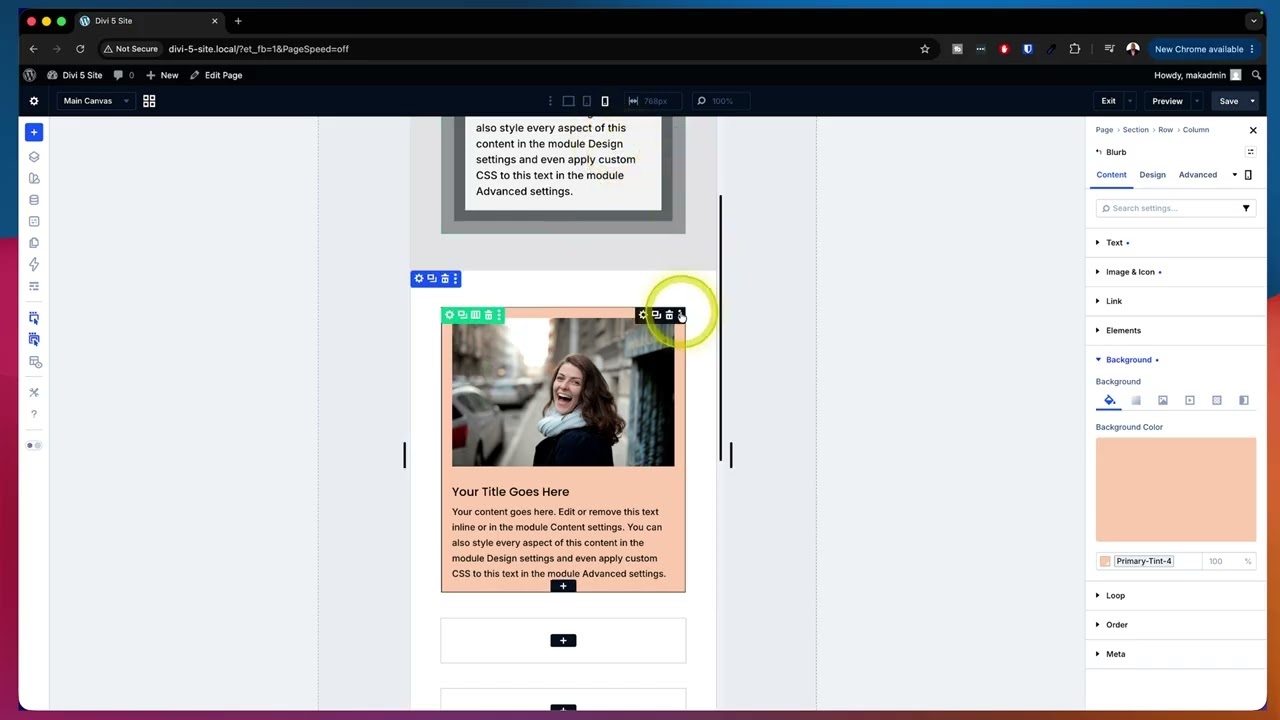Add module with plus below blurb
The image size is (1280, 720).
click(x=563, y=586)
